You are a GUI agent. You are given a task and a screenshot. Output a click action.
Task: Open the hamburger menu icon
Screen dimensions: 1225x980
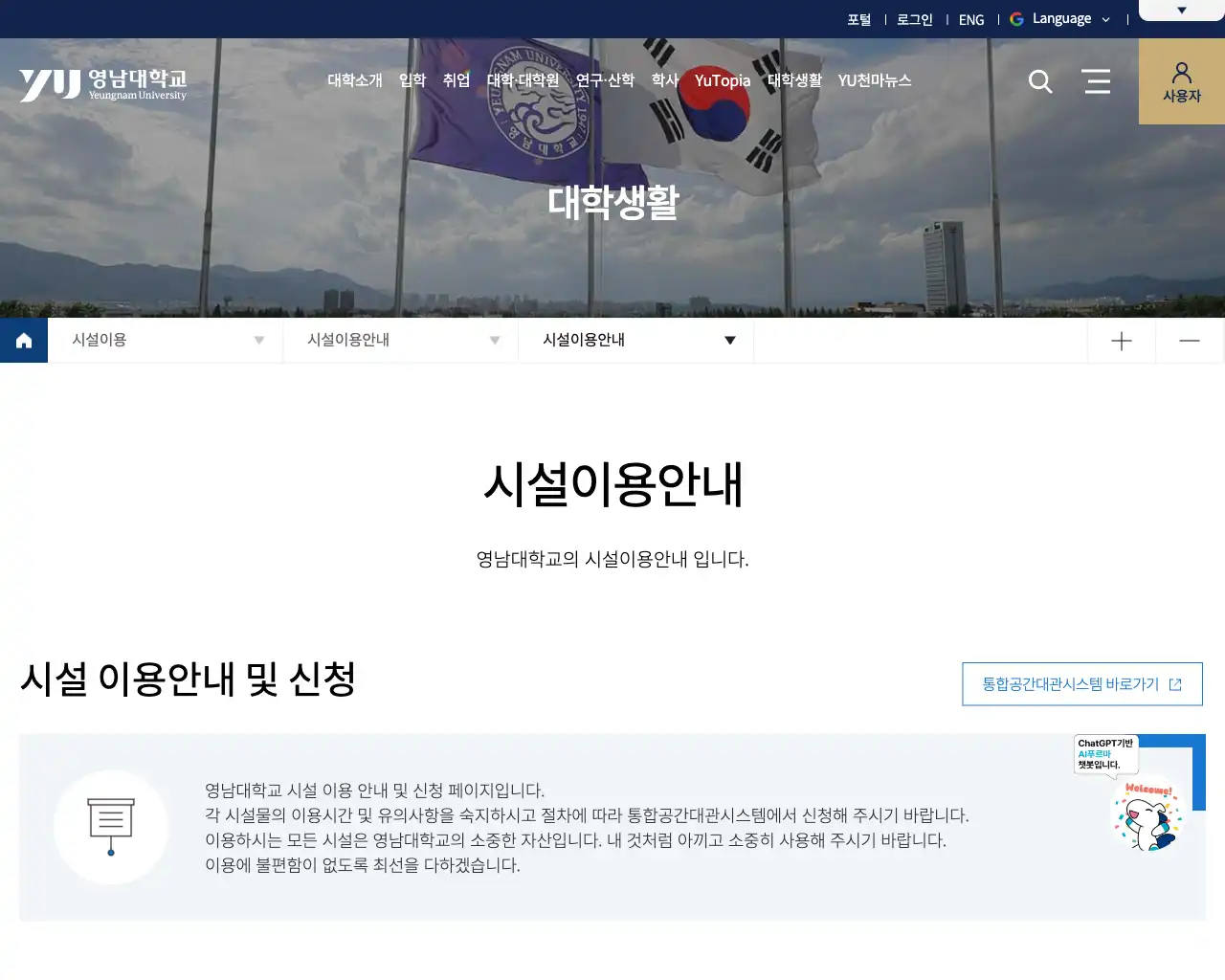1096,81
